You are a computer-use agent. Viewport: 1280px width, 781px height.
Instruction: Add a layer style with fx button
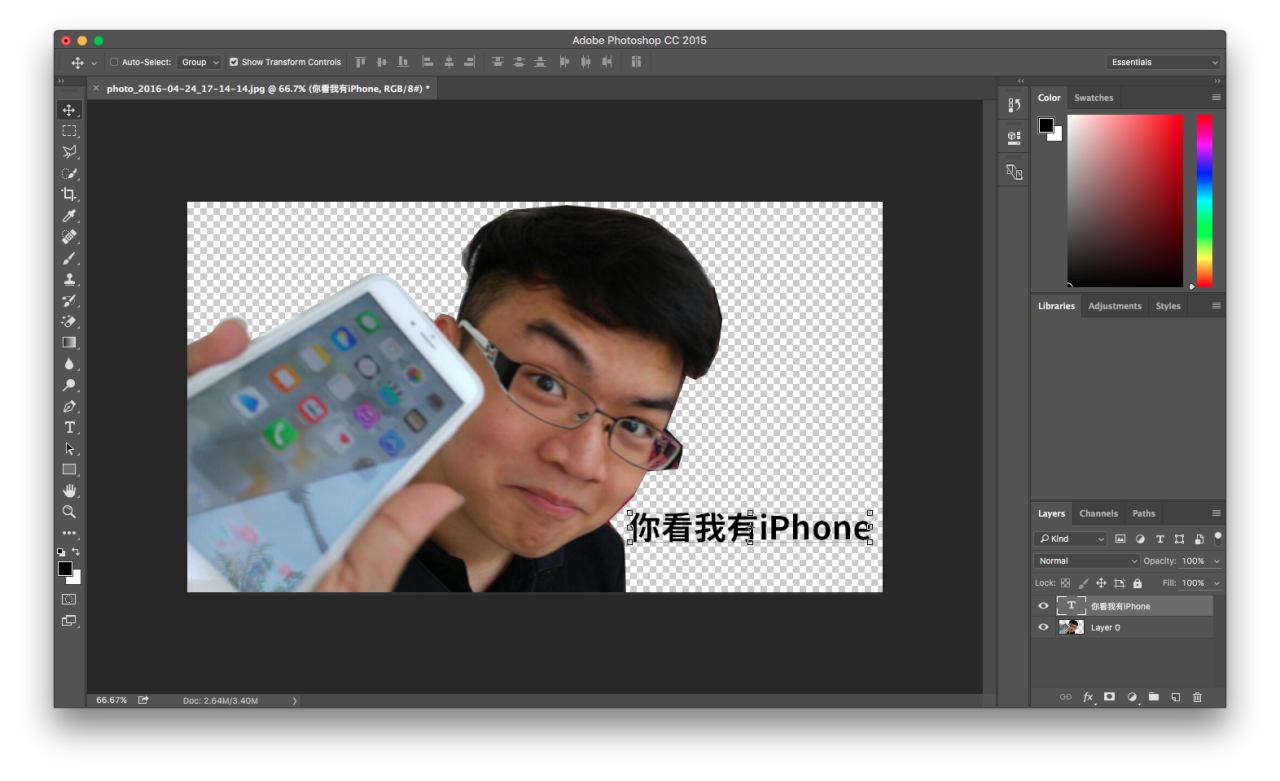[1088, 697]
